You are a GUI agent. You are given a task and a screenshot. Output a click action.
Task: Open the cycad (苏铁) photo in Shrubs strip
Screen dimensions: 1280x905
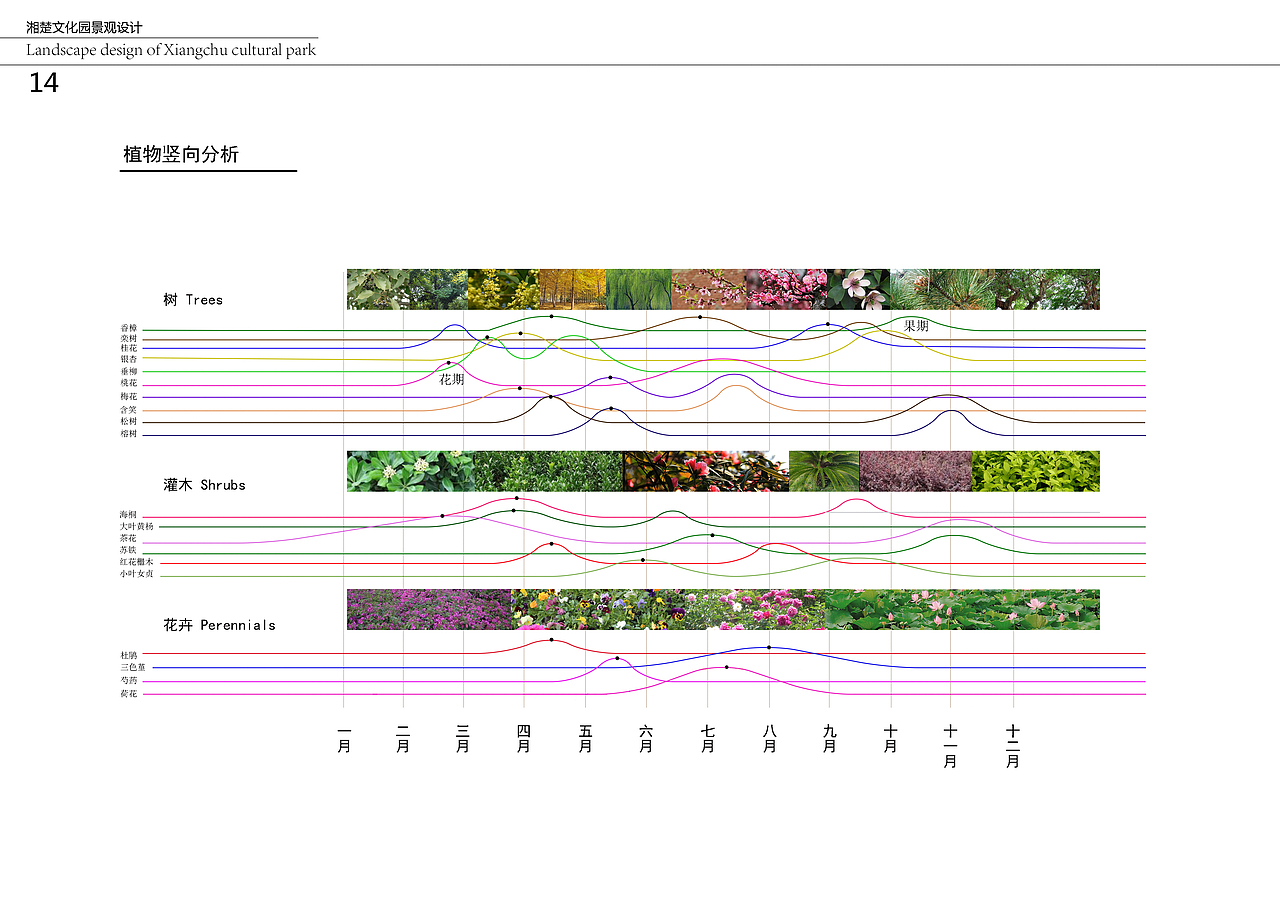(x=824, y=471)
